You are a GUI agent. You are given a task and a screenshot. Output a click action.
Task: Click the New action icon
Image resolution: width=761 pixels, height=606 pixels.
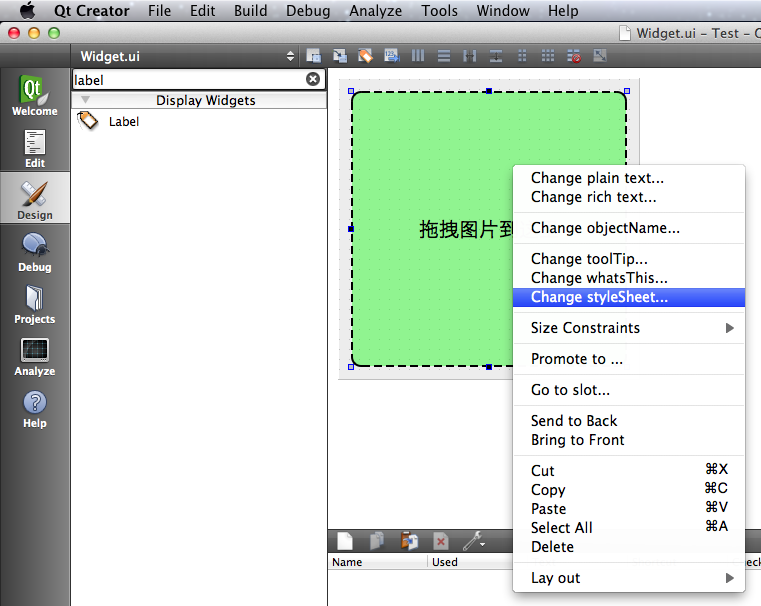point(344,541)
